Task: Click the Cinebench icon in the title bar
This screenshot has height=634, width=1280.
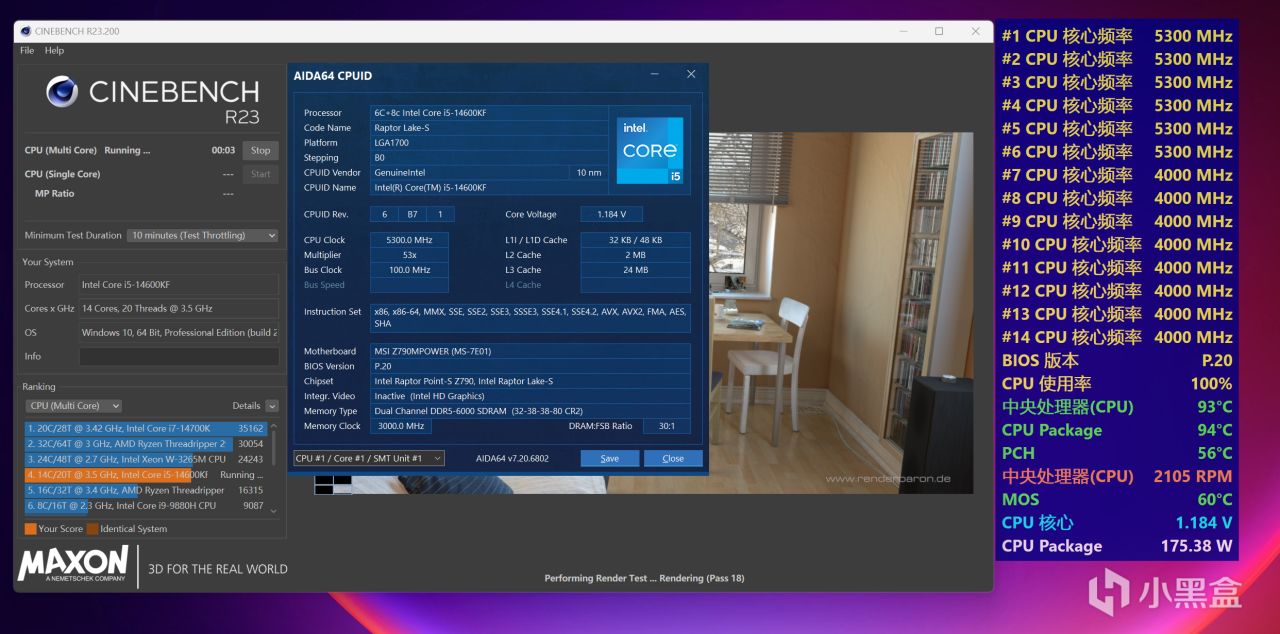Action: click(x=25, y=31)
